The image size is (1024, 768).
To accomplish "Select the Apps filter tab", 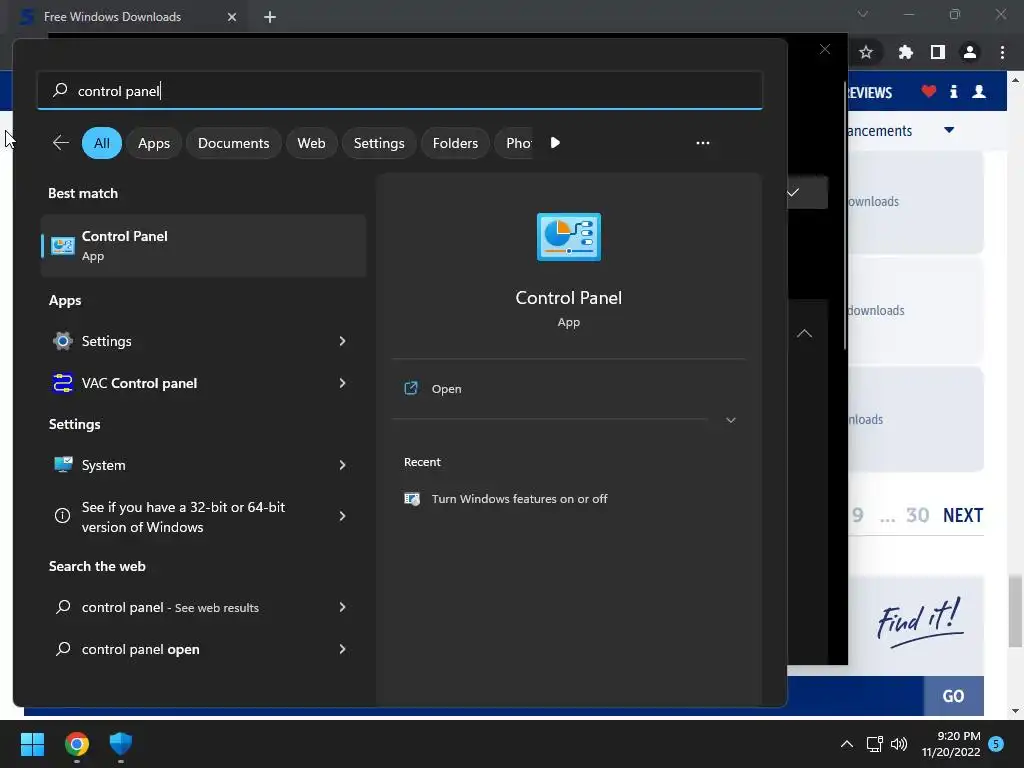I will [x=153, y=143].
